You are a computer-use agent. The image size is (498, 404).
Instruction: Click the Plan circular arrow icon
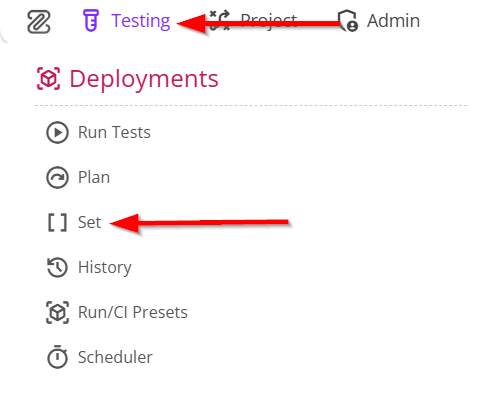[x=57, y=177]
